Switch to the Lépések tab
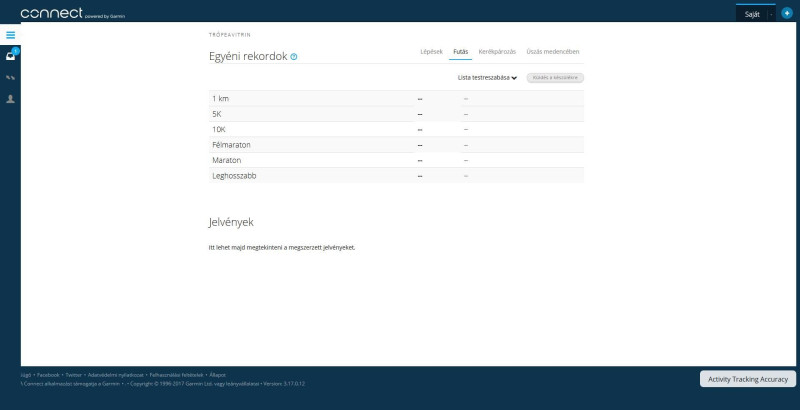The height and width of the screenshot is (410, 800). pyautogui.click(x=431, y=52)
